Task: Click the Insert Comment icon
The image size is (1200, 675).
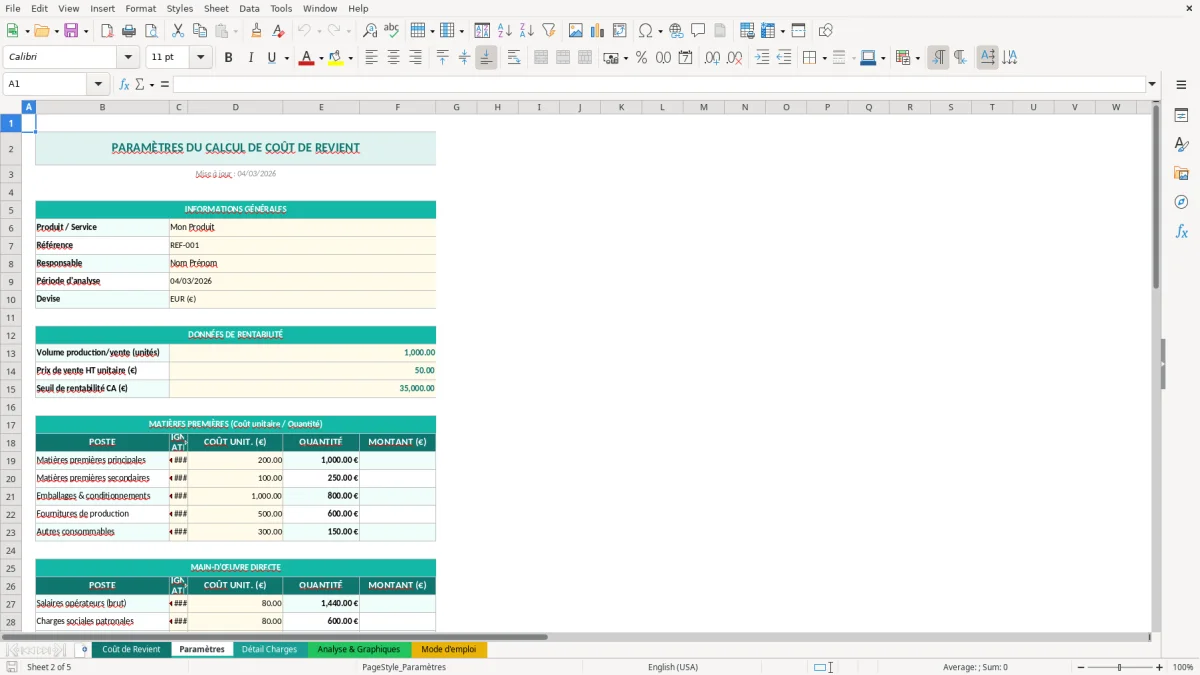Action: click(698, 31)
